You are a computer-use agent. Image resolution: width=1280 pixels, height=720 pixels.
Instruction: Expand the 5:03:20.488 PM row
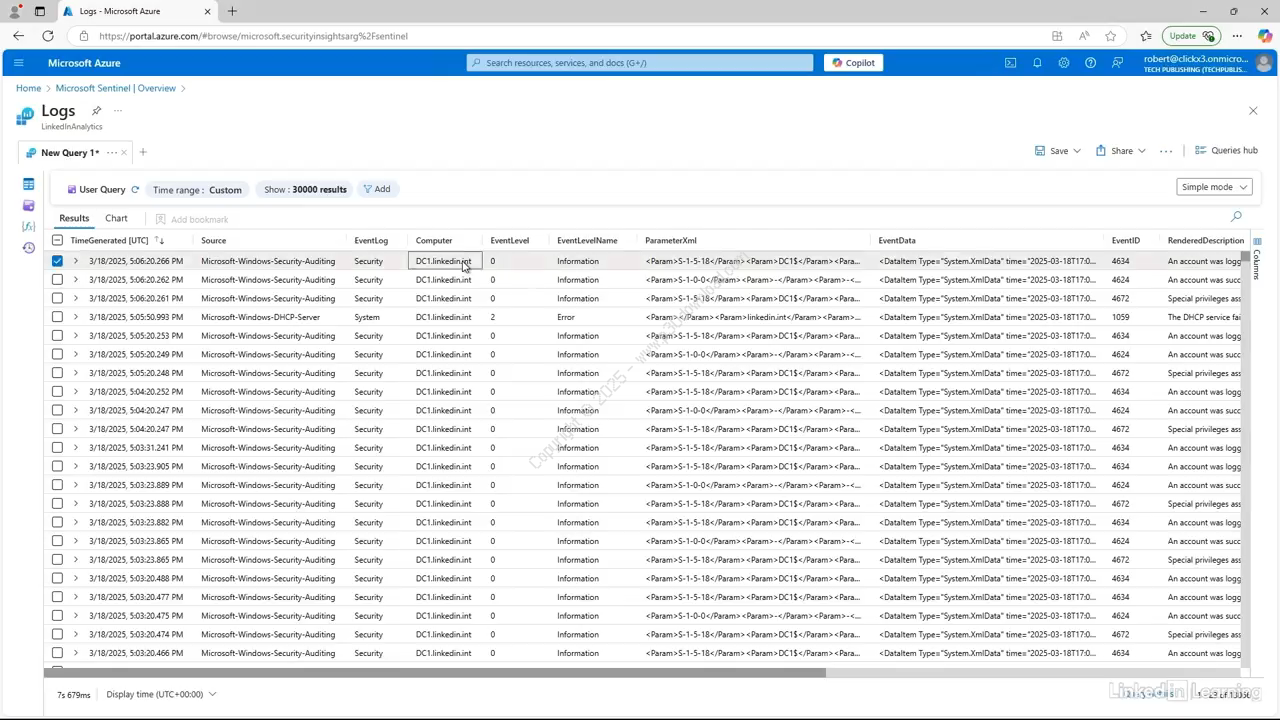[x=76, y=578]
